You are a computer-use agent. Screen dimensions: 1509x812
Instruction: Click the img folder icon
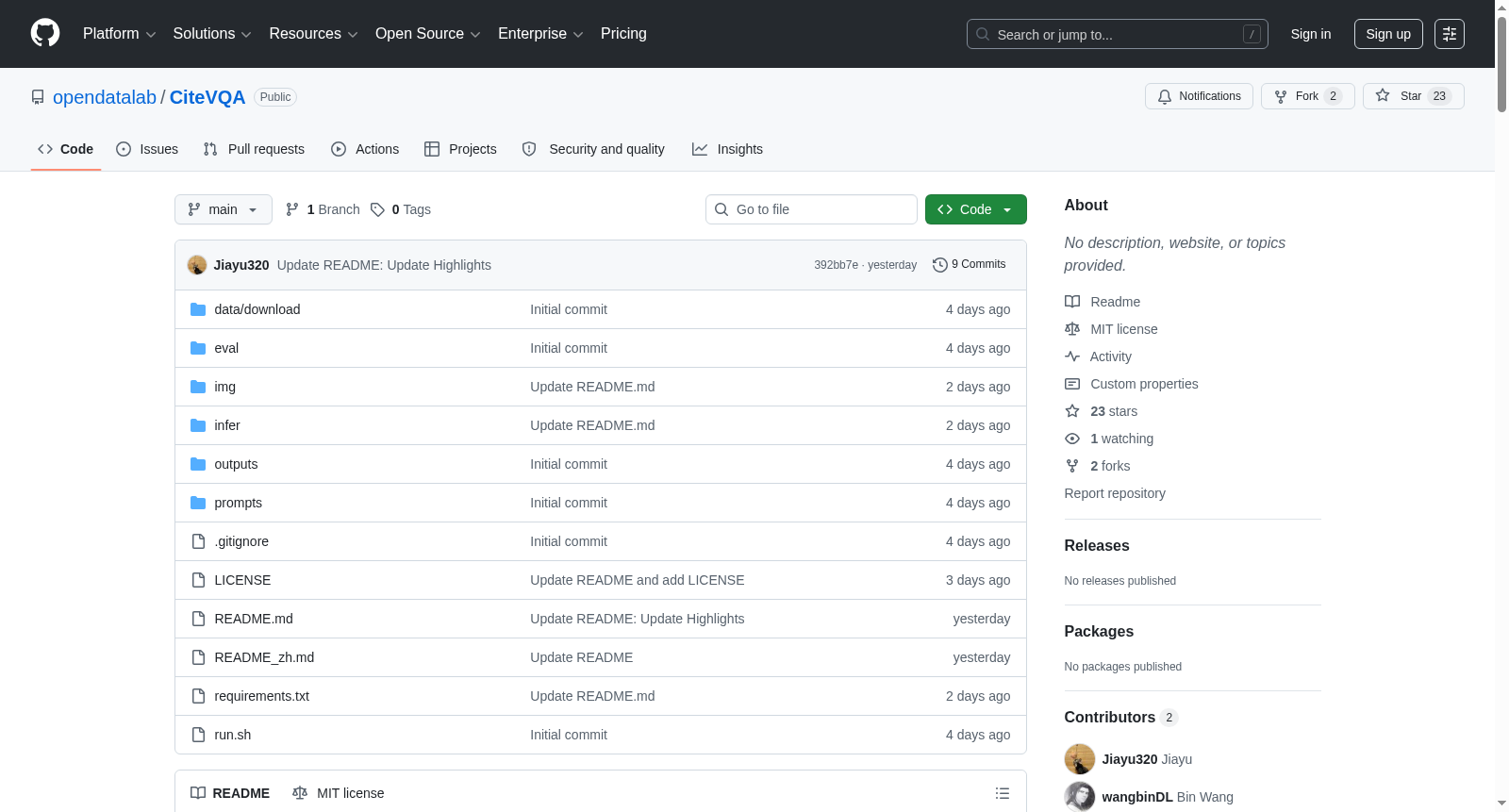click(198, 387)
